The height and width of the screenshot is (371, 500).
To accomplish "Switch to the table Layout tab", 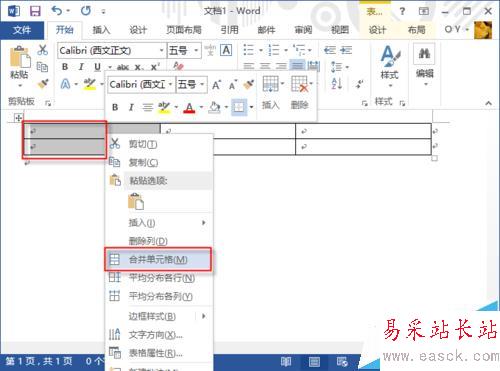I will 417,30.
